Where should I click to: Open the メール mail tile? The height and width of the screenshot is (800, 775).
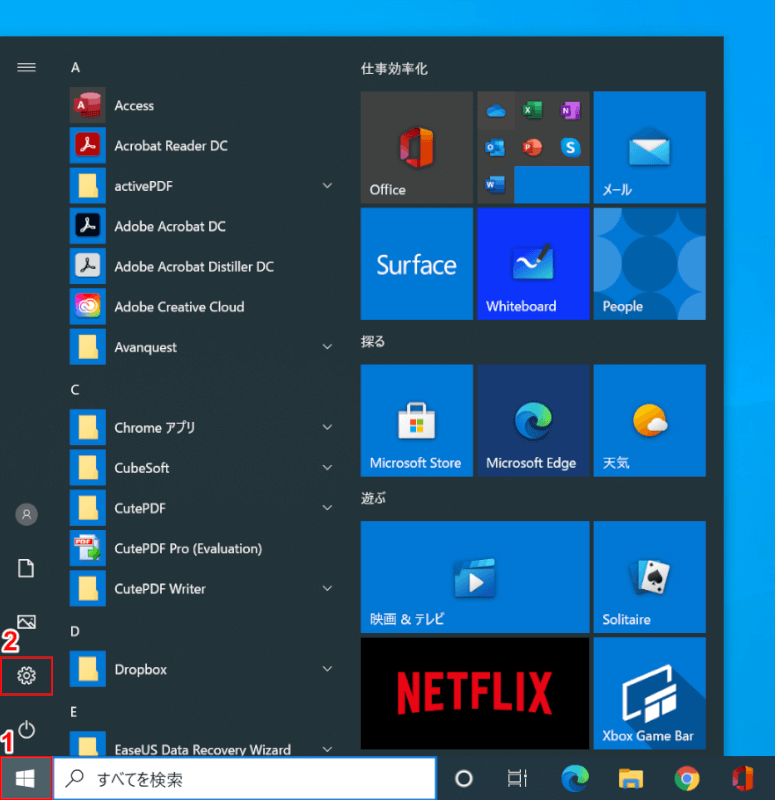point(650,147)
